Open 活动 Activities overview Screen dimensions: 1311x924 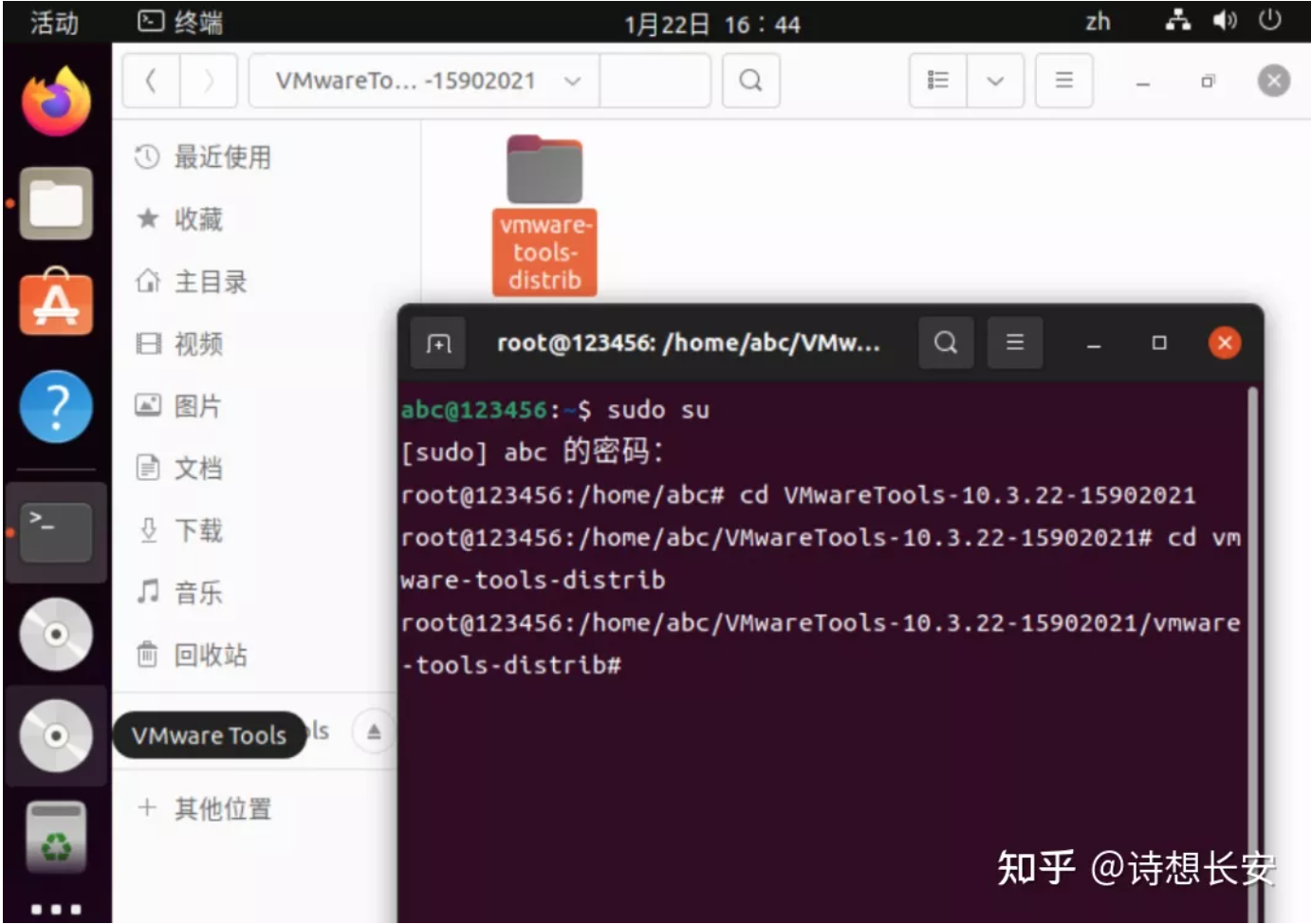point(54,22)
